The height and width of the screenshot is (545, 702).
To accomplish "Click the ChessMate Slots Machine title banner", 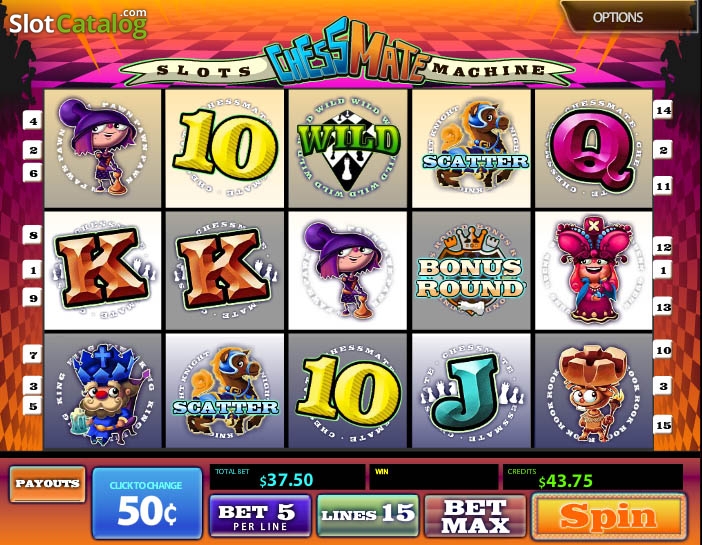I will click(347, 56).
